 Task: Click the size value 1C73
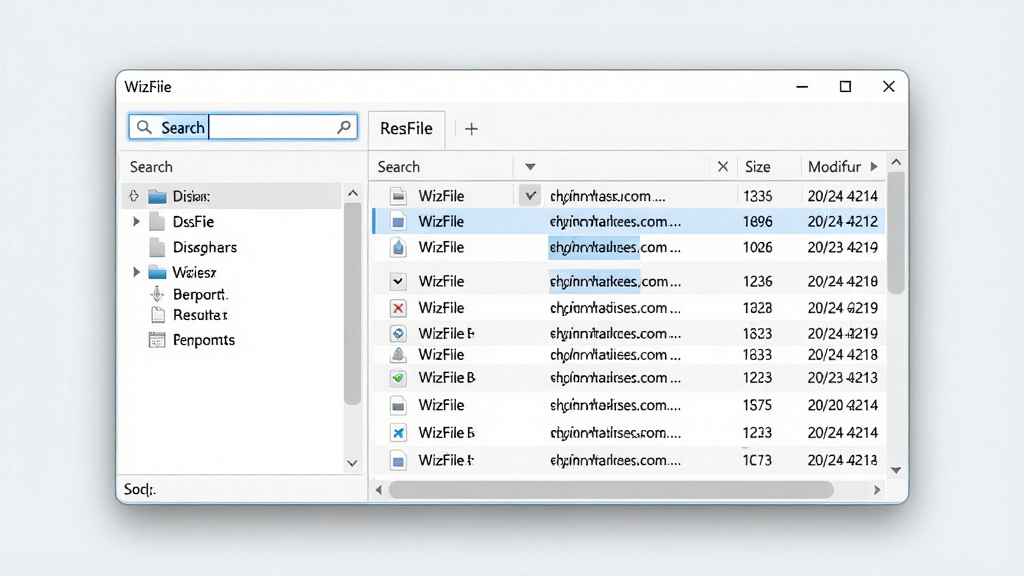tap(758, 460)
